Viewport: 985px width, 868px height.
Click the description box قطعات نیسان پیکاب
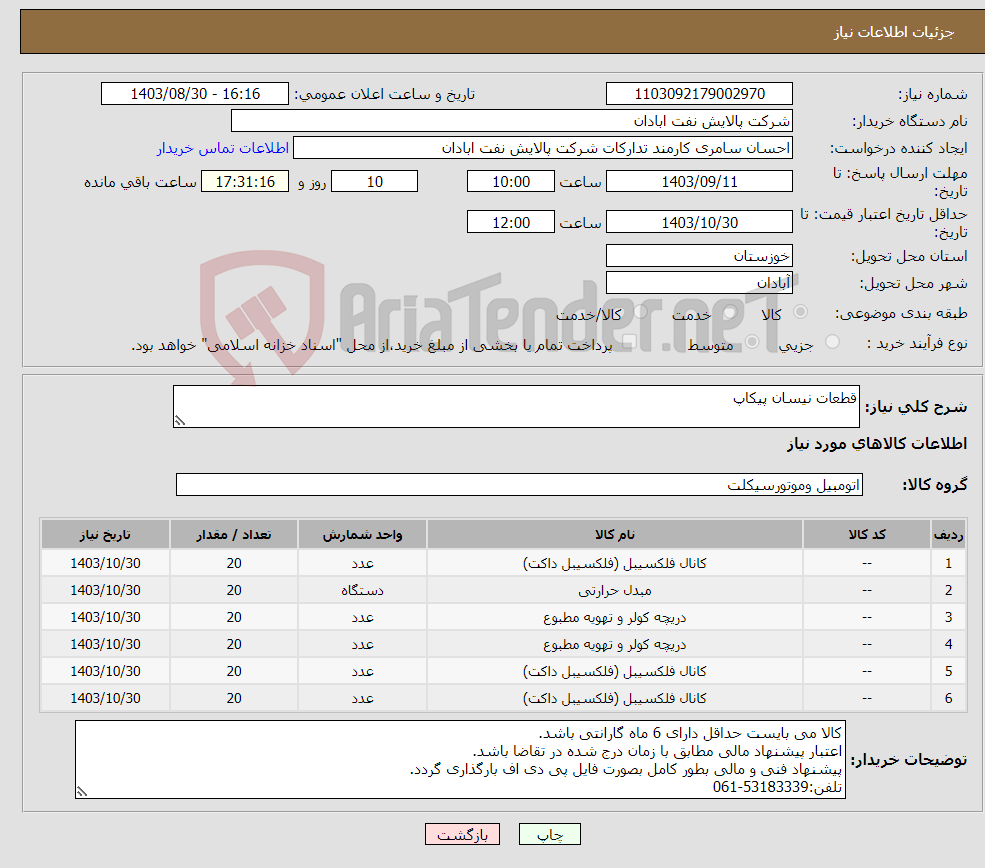click(x=516, y=406)
